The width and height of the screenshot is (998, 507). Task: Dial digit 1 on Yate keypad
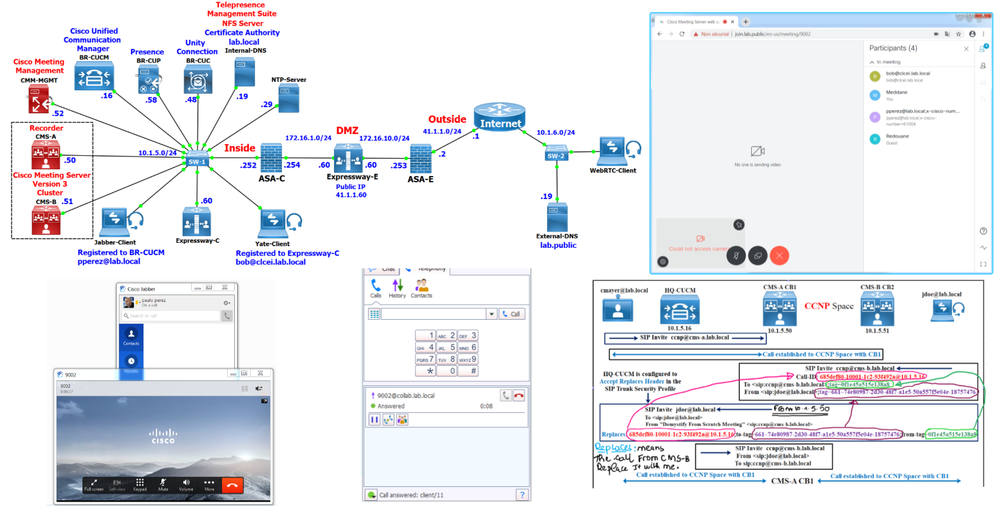click(425, 335)
